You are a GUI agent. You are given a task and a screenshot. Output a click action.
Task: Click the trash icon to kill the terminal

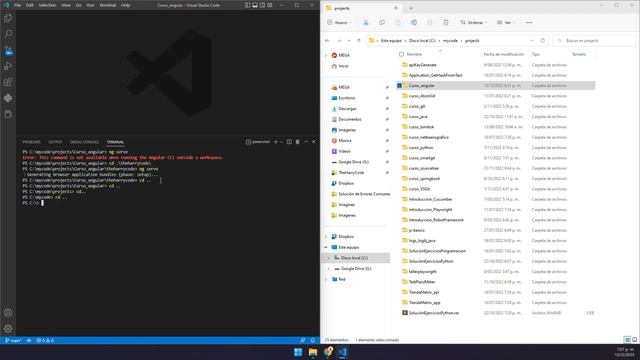tap(298, 142)
